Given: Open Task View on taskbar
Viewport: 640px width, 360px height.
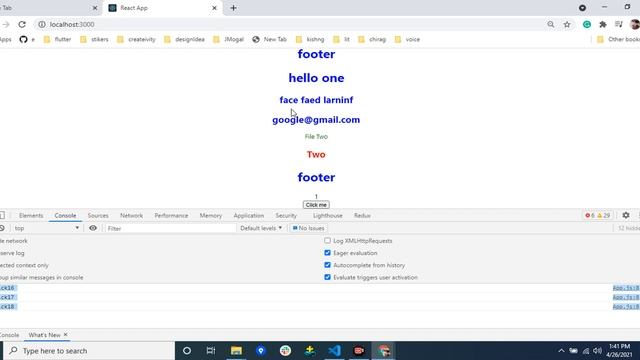Looking at the screenshot, I should [211, 351].
